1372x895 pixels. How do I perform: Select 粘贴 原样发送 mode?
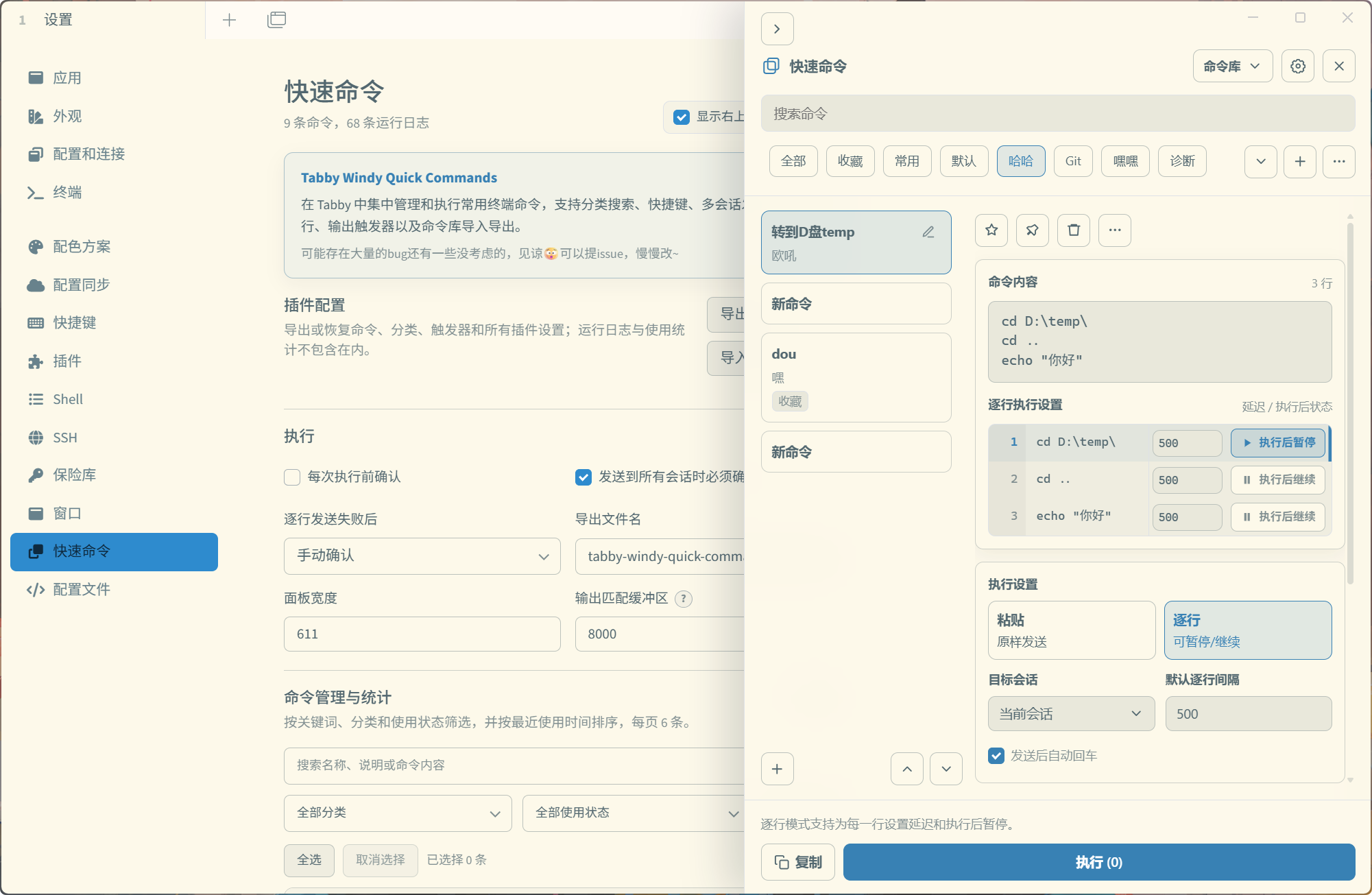point(1072,630)
